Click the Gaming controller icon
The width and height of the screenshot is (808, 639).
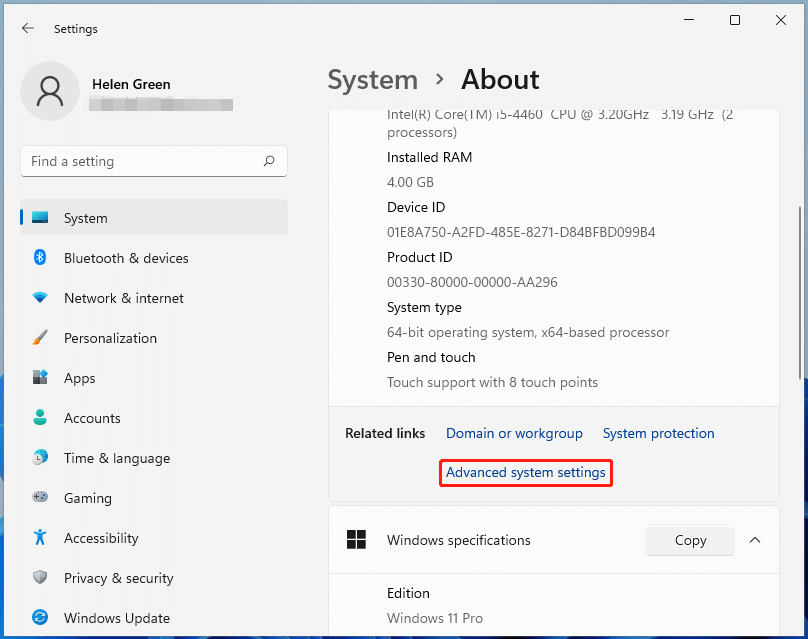point(40,497)
